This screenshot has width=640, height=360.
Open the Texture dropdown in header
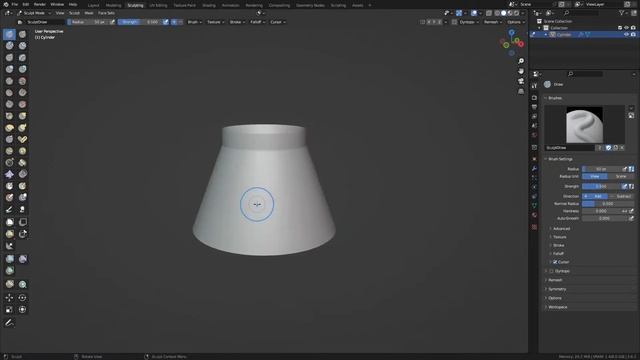(216, 22)
